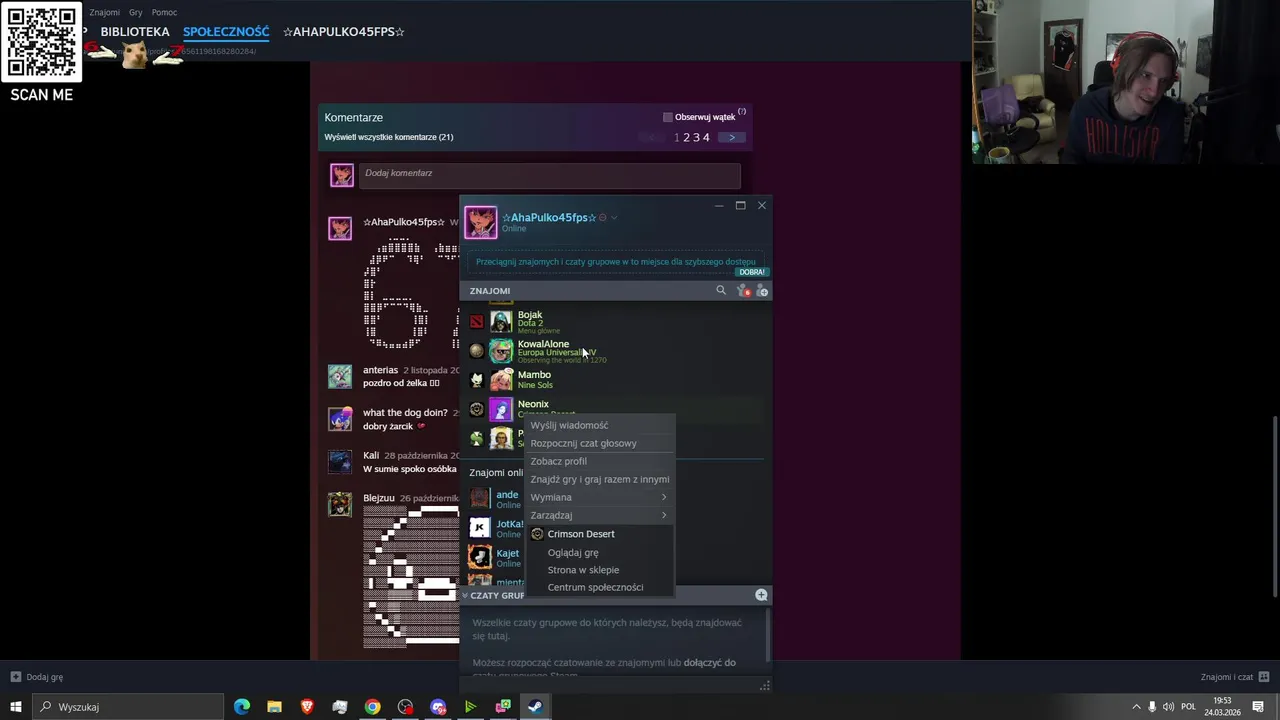Click Kajet's avatar in online friends

pyautogui.click(x=480, y=557)
